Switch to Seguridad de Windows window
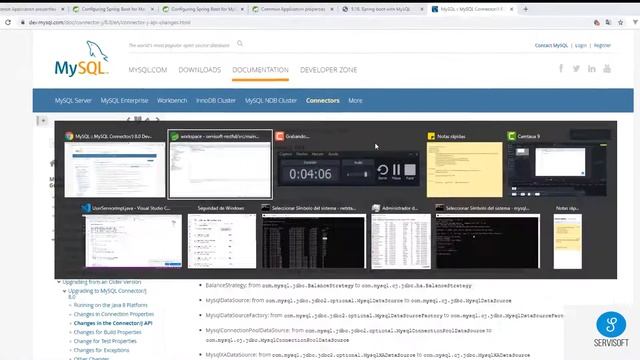Screen dimensions: 640x360 click(x=222, y=241)
